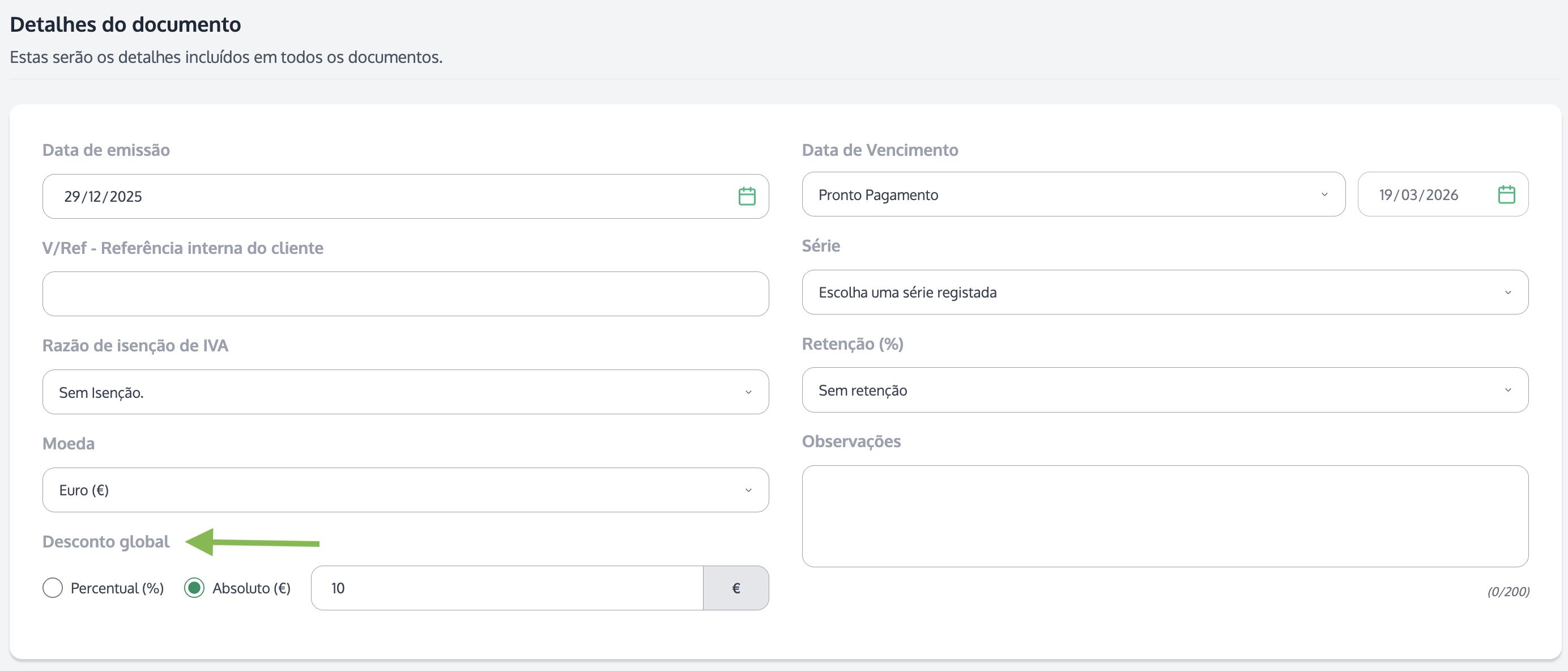Click the chevron arrow of Série dropdown
This screenshot has width=1568, height=671.
(1508, 292)
